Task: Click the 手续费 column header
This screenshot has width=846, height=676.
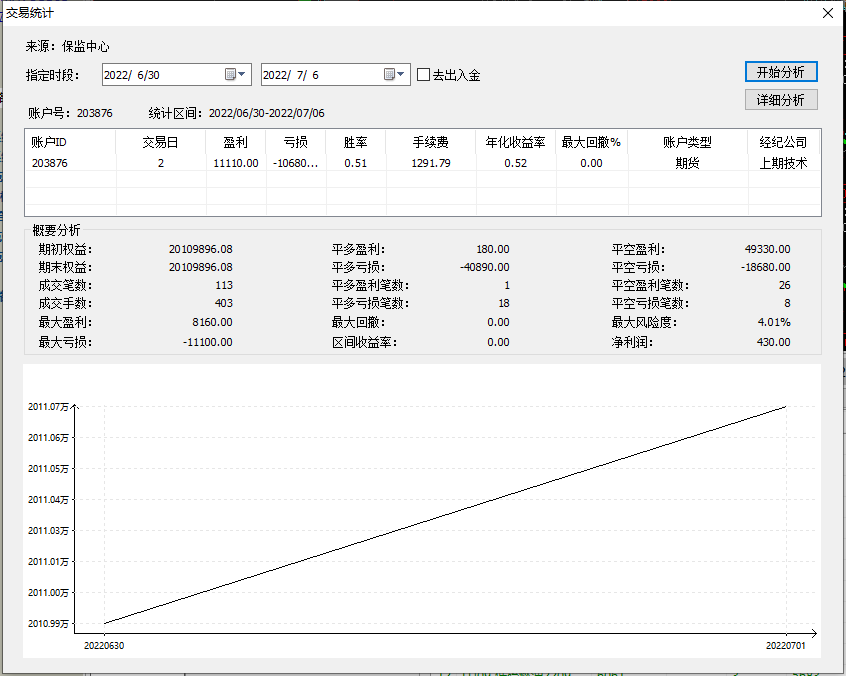Action: pos(430,142)
